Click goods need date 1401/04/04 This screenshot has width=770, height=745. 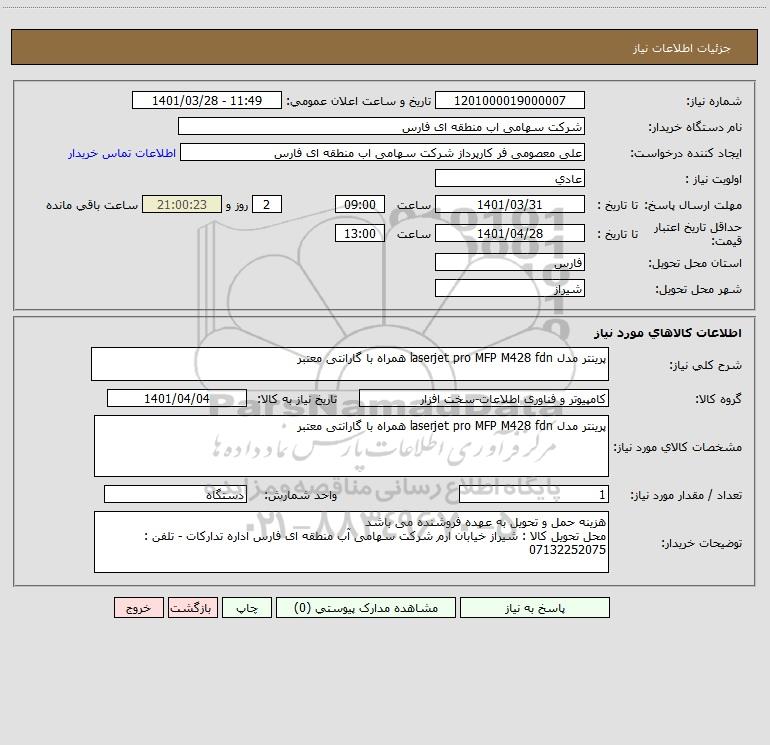(177, 398)
